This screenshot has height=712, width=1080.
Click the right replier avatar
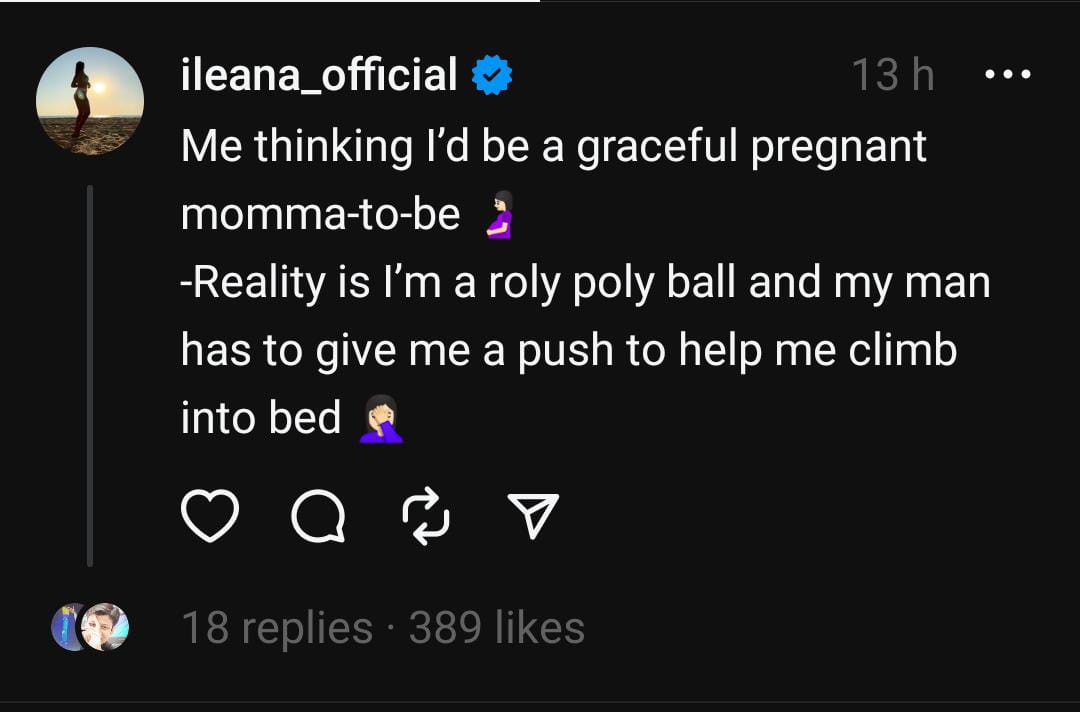[x=106, y=628]
